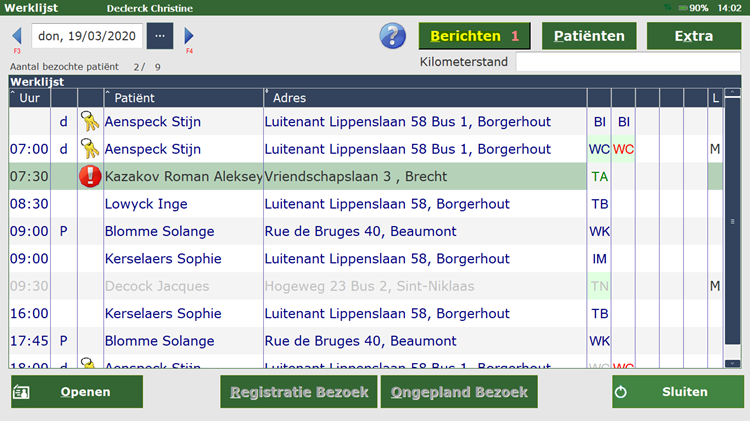Go to next day with right arrow
Image resolution: width=750 pixels, height=421 pixels.
tap(190, 36)
